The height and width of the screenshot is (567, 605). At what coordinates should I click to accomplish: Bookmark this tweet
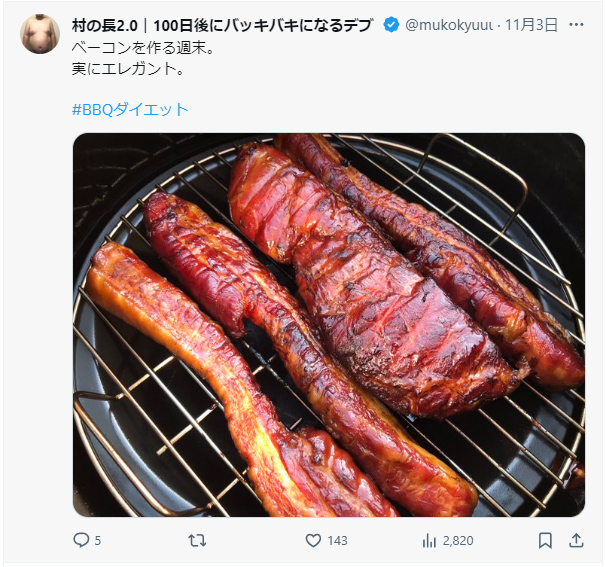click(545, 540)
